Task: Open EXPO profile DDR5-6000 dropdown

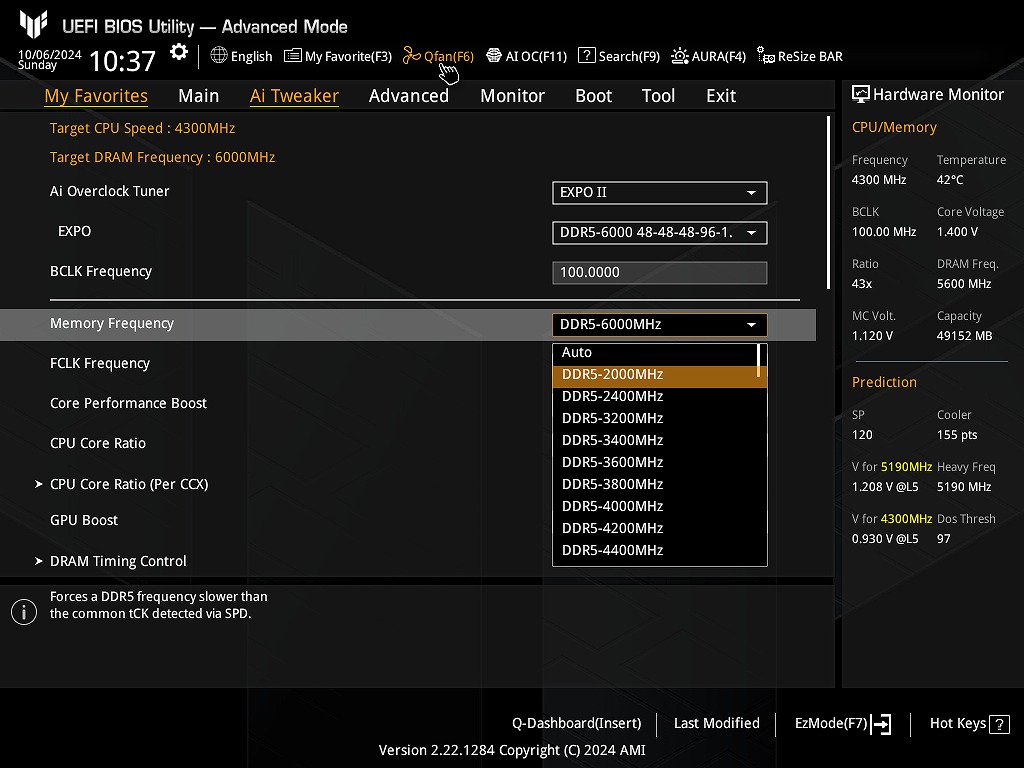Action: pos(660,232)
